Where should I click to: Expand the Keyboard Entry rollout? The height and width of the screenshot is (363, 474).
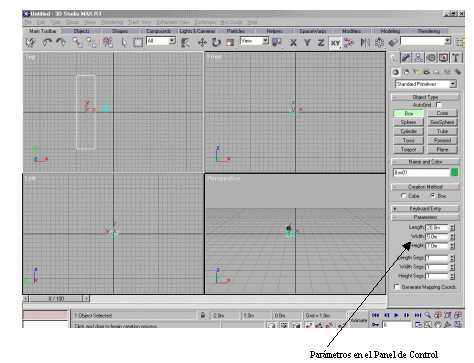pyautogui.click(x=425, y=209)
